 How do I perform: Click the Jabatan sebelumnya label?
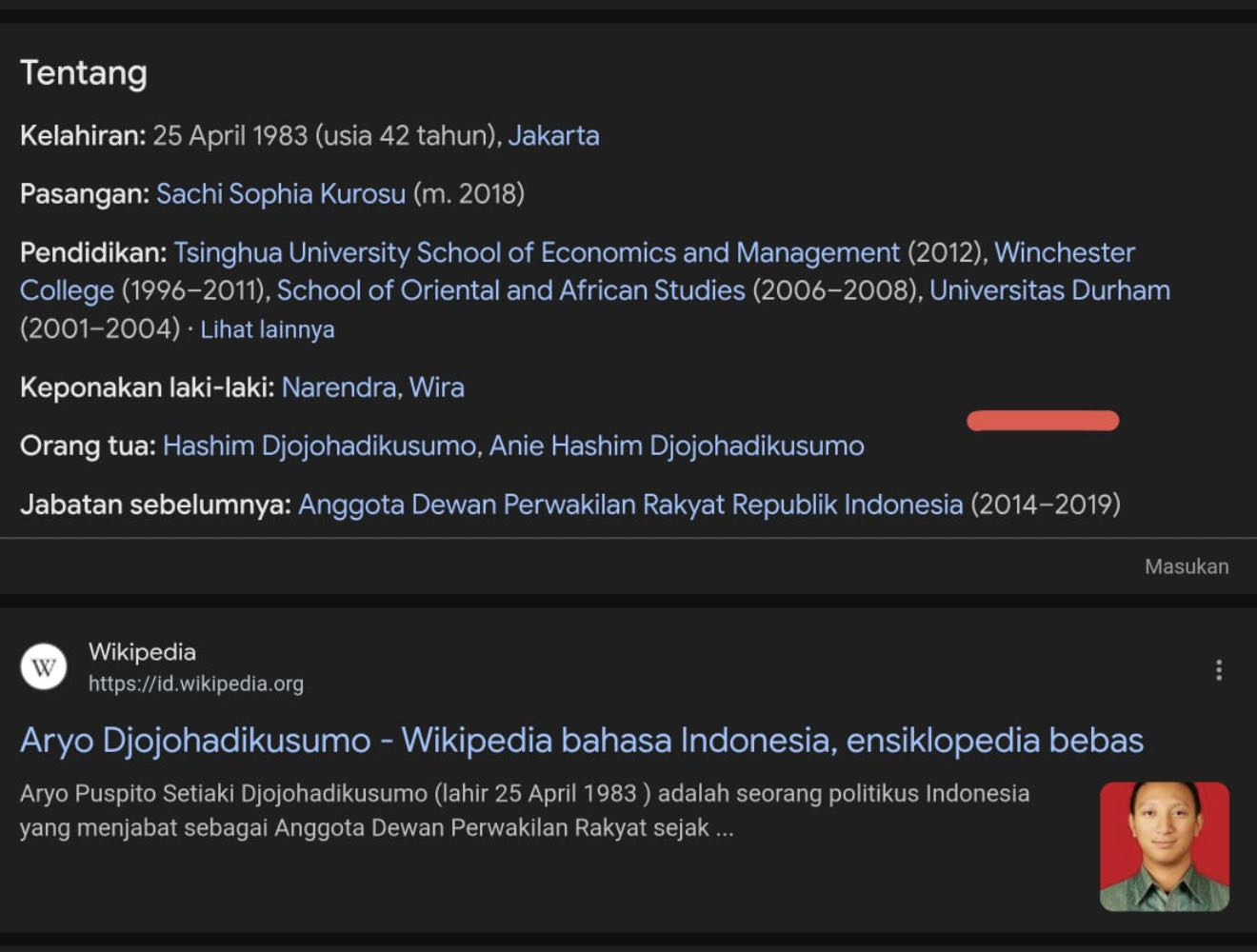click(156, 504)
